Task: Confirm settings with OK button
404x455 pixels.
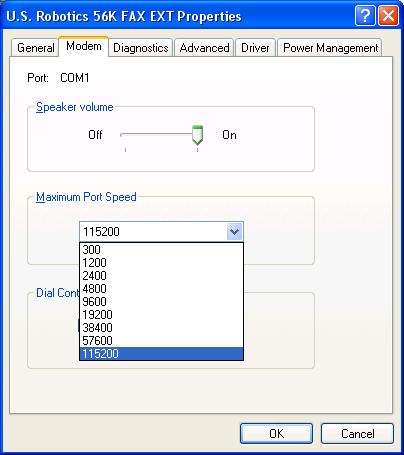Action: pos(276,434)
